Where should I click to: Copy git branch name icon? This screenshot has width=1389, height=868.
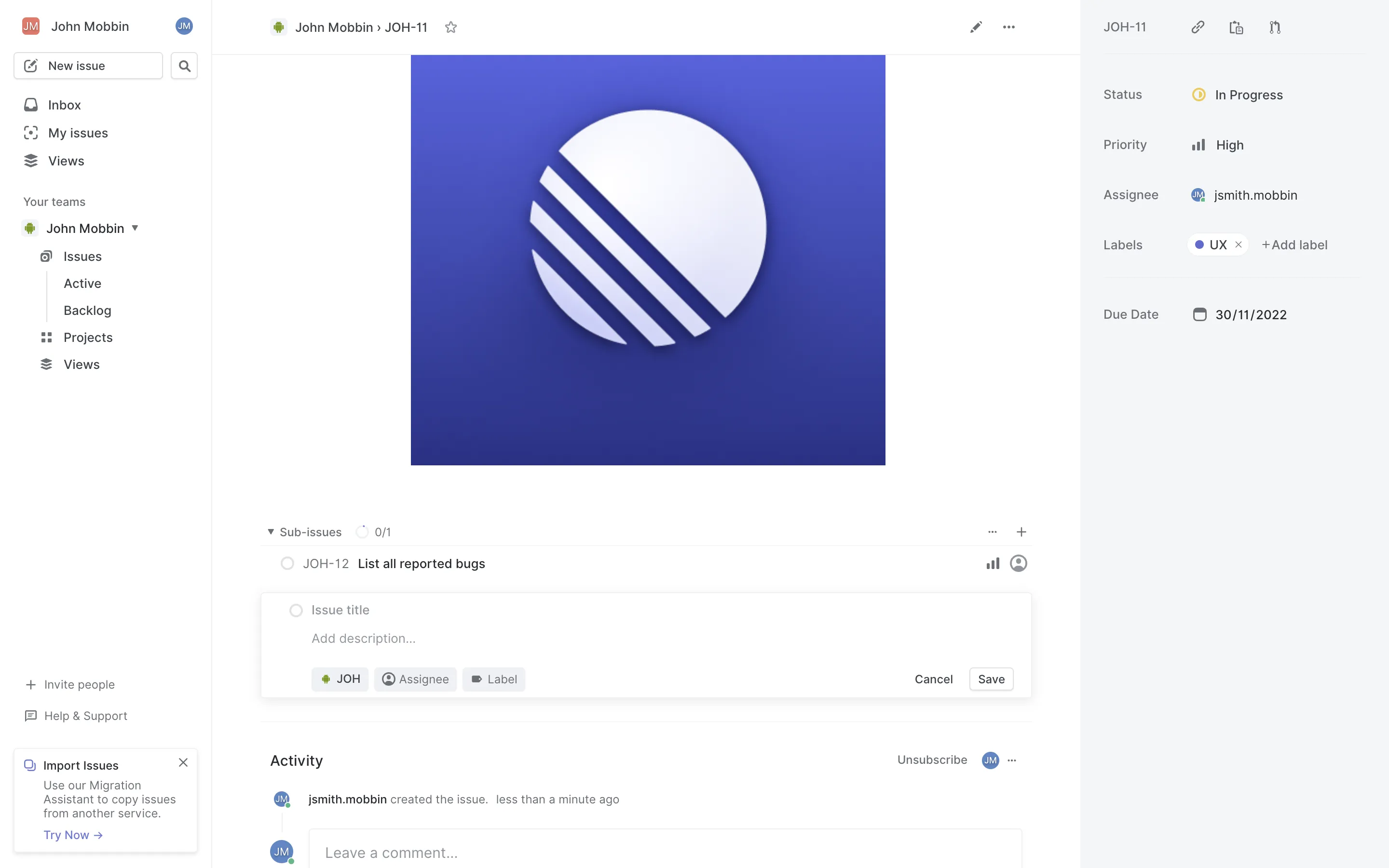pyautogui.click(x=1275, y=27)
